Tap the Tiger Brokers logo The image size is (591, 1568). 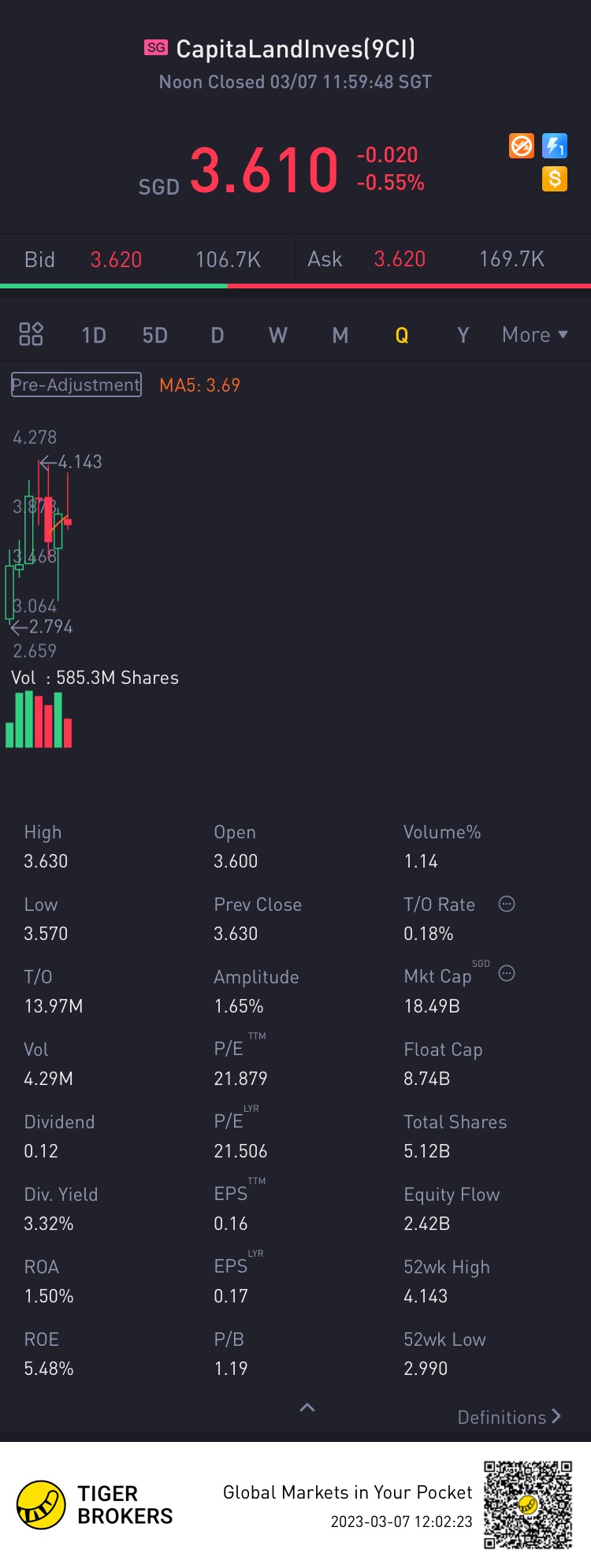click(41, 1504)
